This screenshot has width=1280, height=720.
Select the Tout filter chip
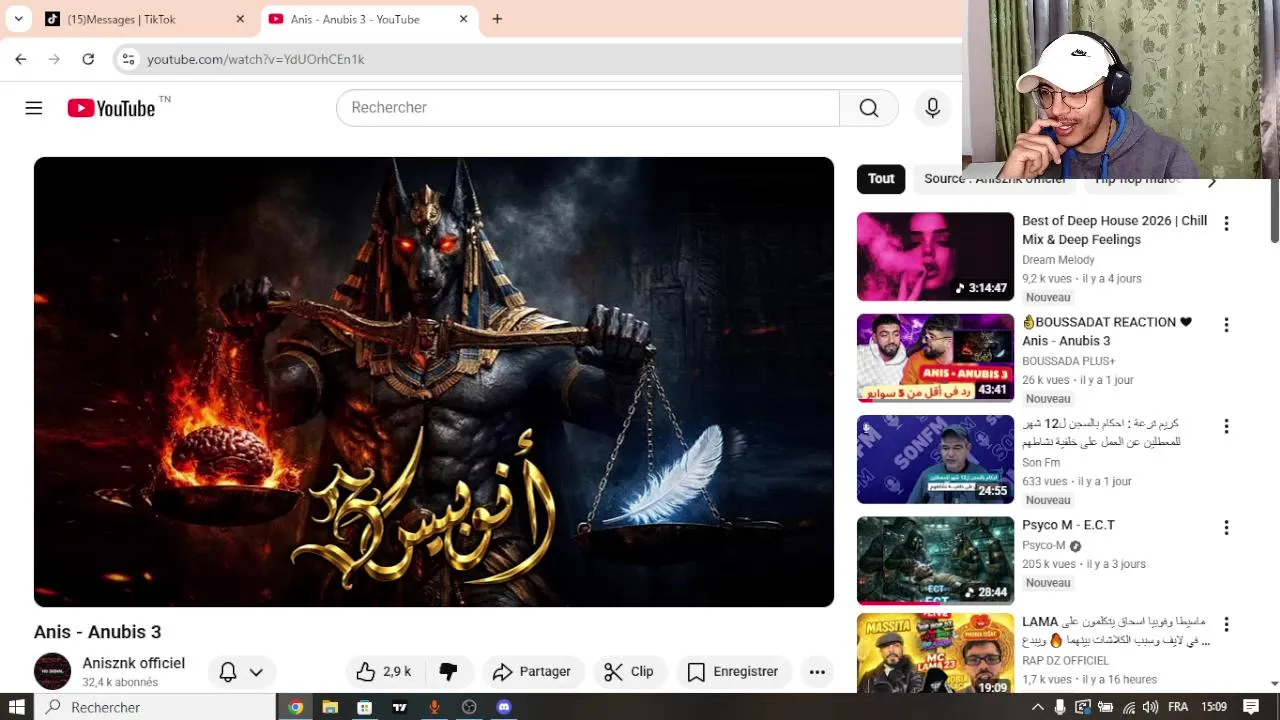pyautogui.click(x=881, y=179)
